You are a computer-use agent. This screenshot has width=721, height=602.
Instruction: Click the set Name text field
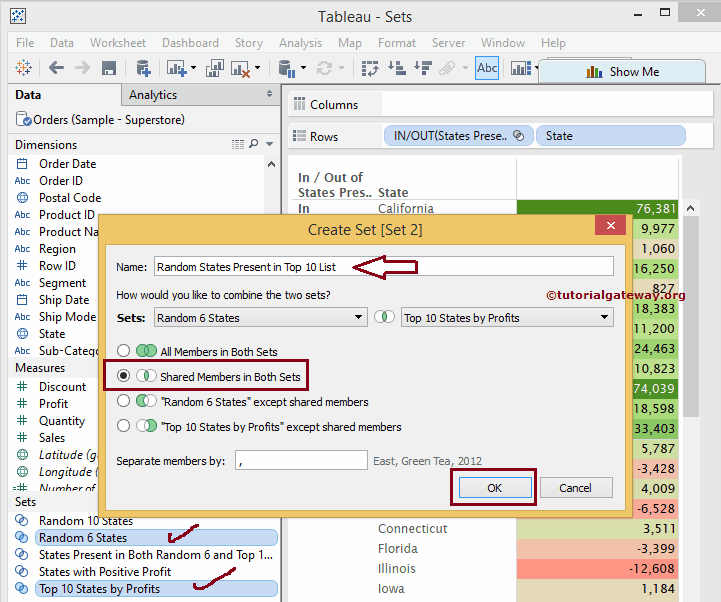click(382, 266)
